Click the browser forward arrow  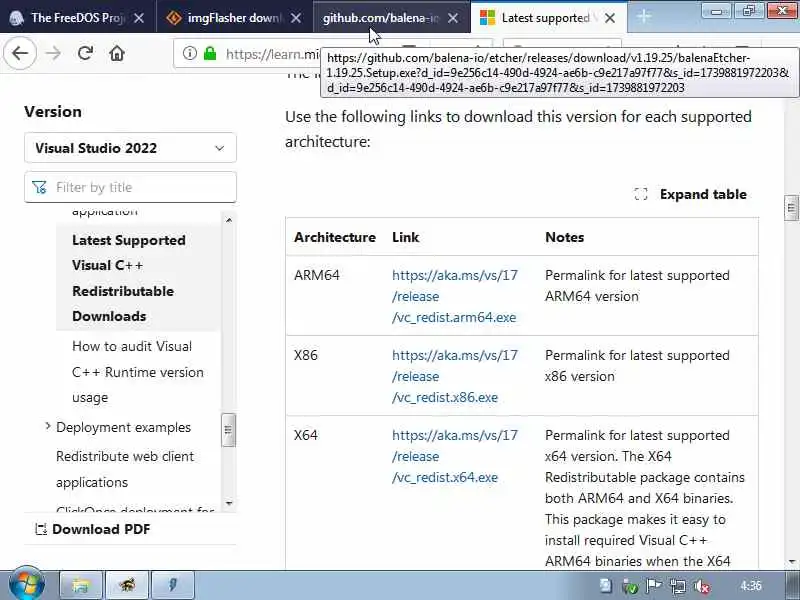pyautogui.click(x=53, y=53)
